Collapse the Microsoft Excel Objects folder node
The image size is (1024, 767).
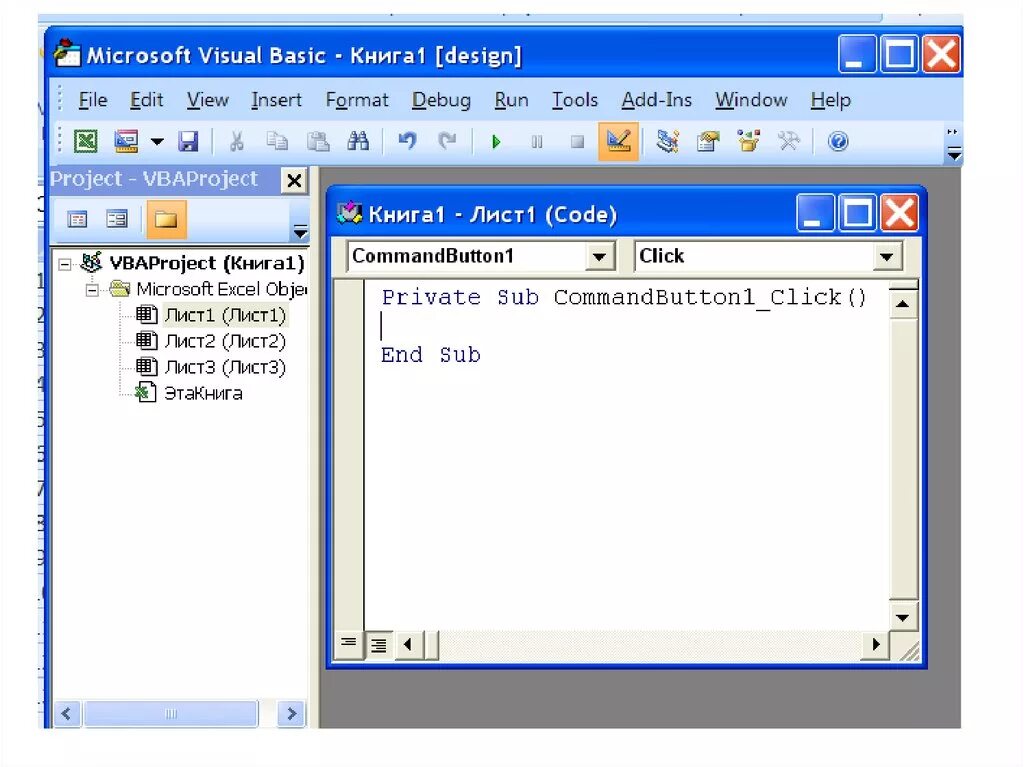click(x=92, y=289)
